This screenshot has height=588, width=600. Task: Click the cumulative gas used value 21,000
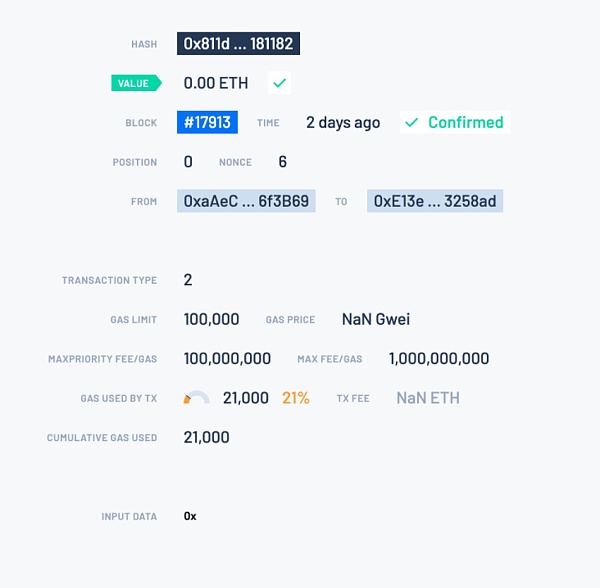[x=207, y=437]
